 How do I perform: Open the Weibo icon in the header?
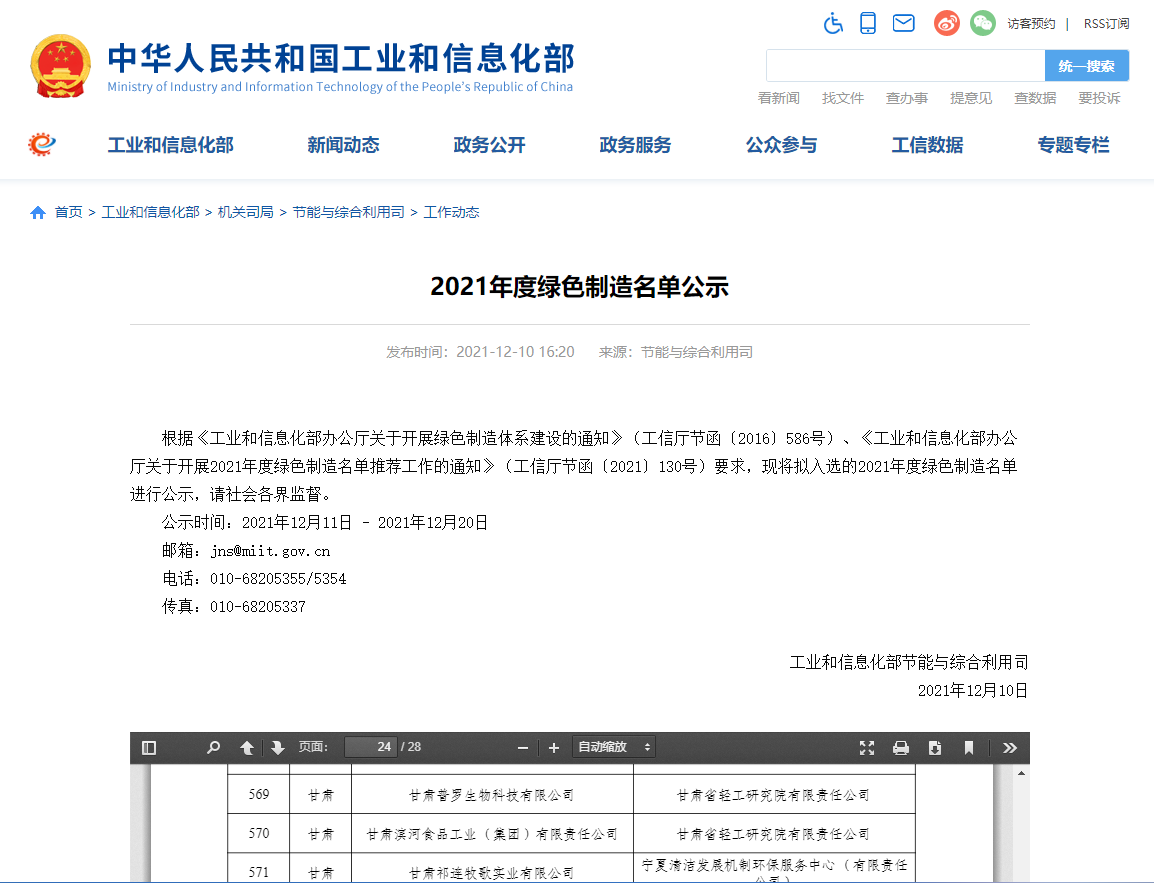coord(947,22)
